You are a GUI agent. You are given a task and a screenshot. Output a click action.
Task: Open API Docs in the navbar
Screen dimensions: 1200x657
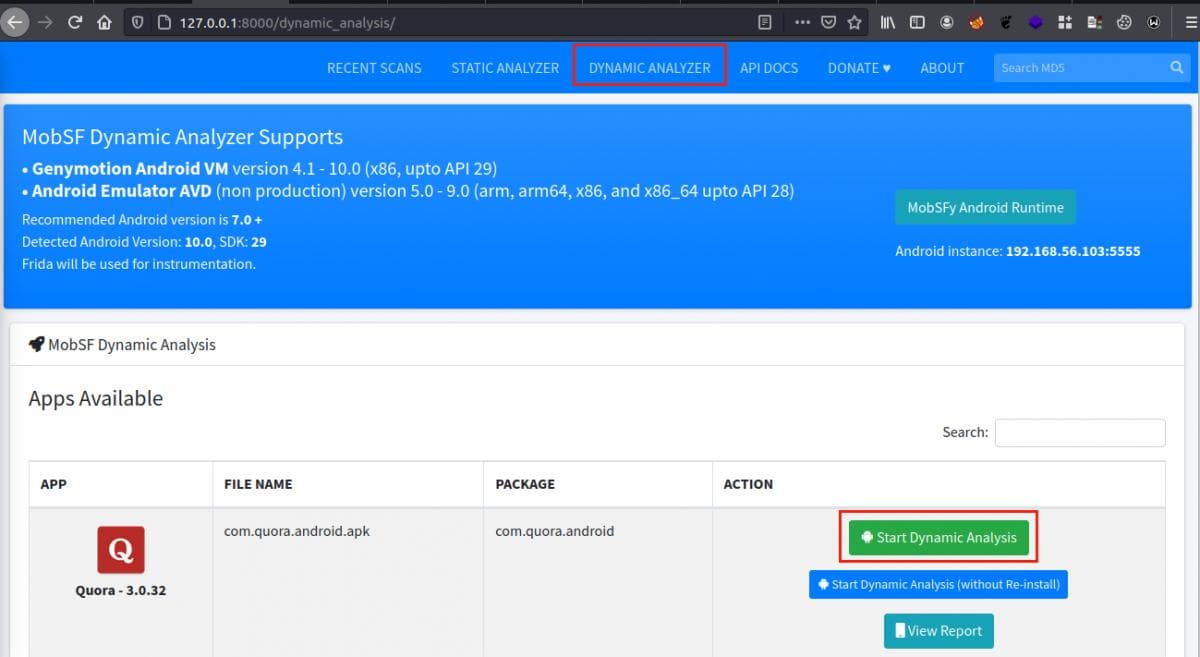click(769, 68)
